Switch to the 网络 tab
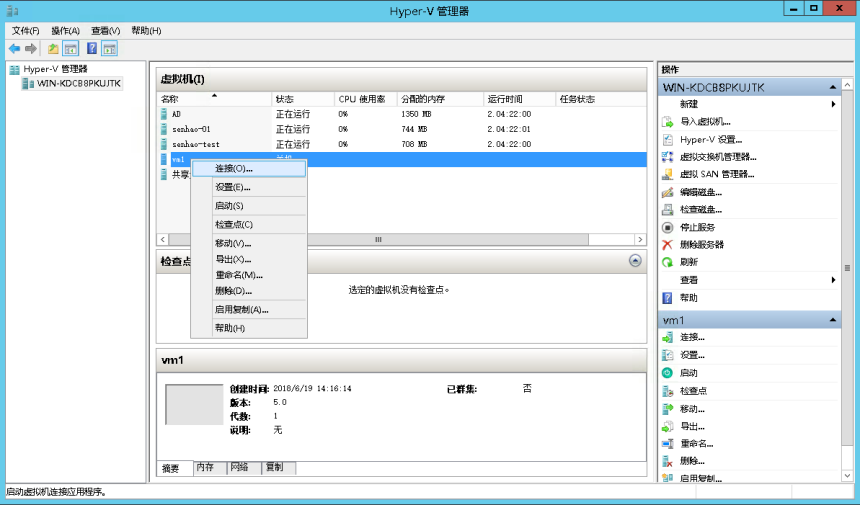Image resolution: width=860 pixels, height=505 pixels. (244, 467)
